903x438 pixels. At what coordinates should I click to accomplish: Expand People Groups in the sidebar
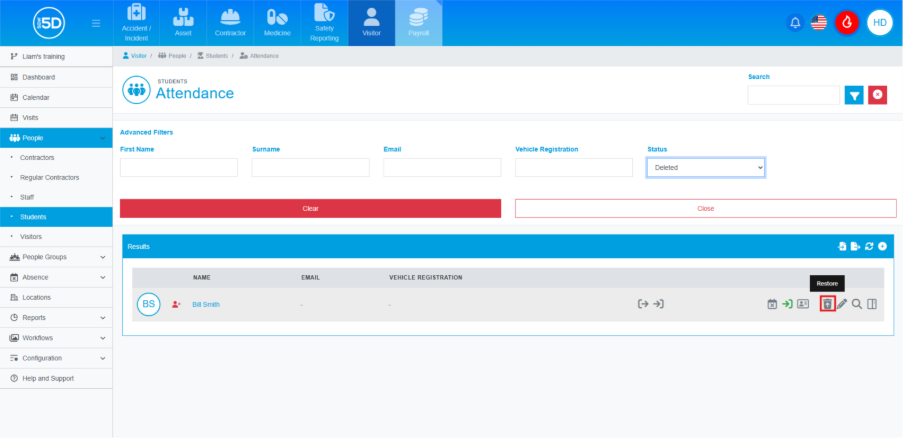[x=56, y=257]
